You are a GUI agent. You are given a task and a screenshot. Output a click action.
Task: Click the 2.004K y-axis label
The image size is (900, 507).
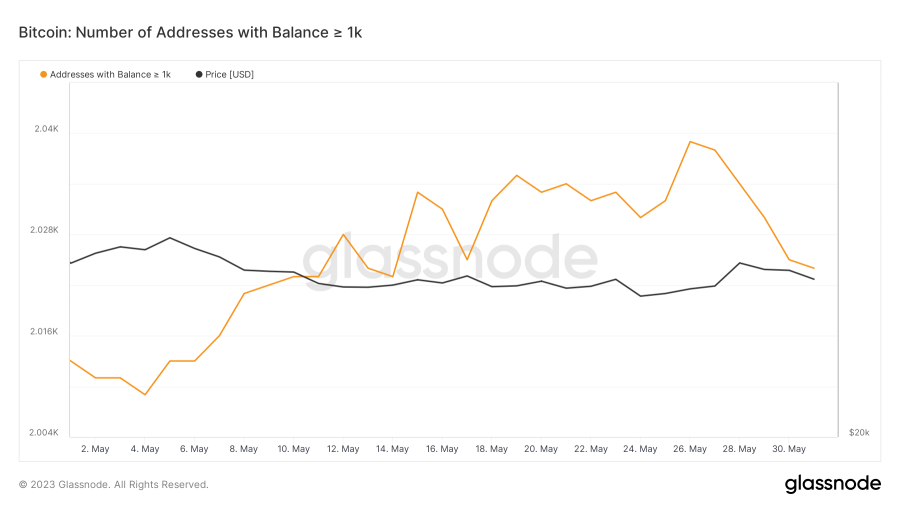pos(44,432)
